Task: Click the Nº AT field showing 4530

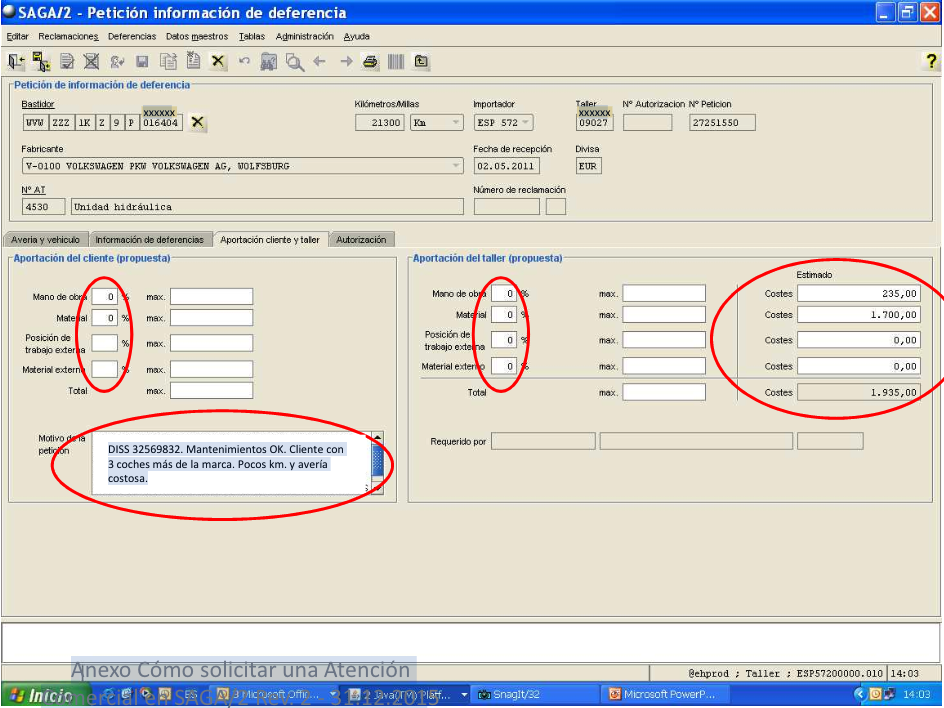Action: pos(43,206)
